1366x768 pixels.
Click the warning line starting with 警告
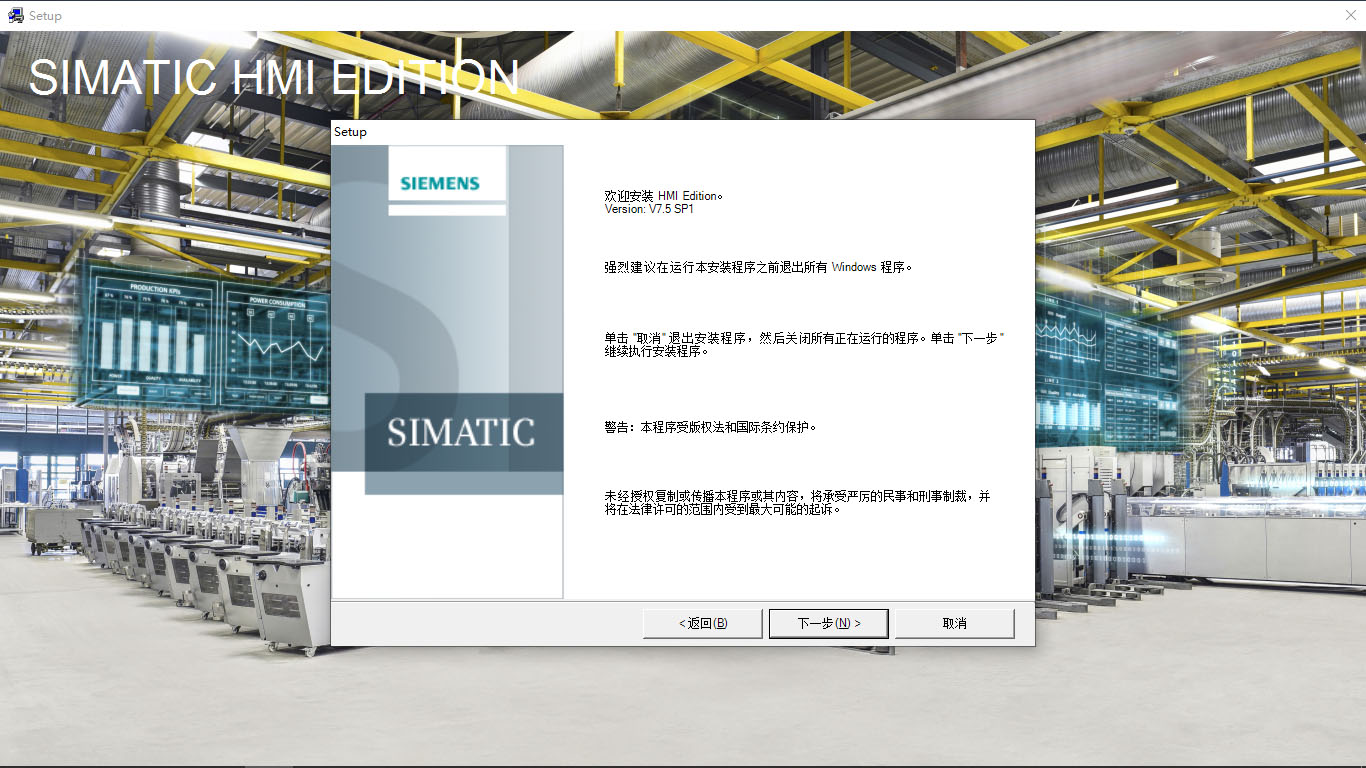[x=711, y=427]
